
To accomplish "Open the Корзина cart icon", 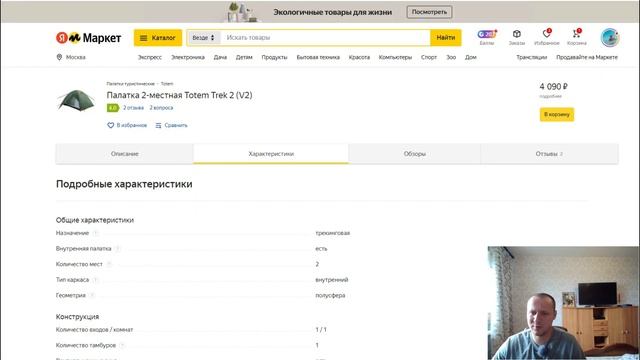I will tap(577, 37).
